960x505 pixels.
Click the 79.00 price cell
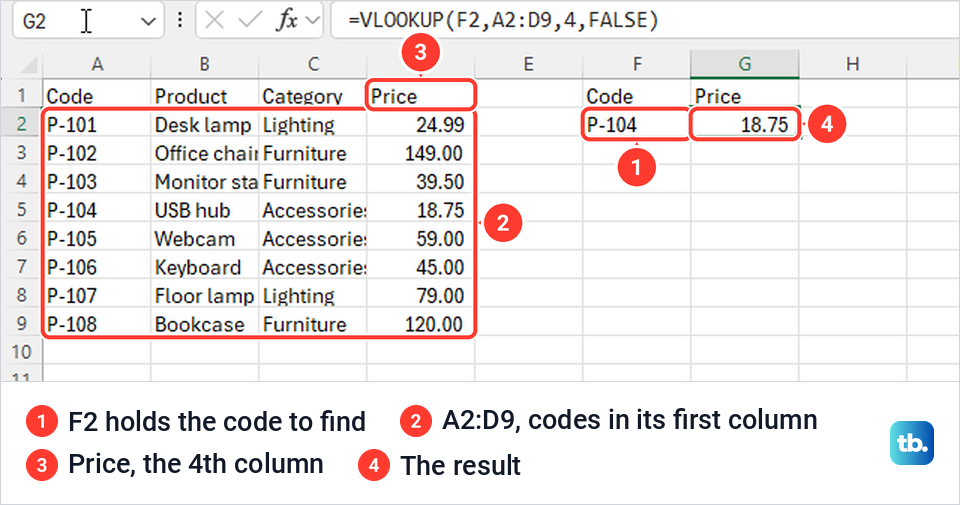[421, 295]
